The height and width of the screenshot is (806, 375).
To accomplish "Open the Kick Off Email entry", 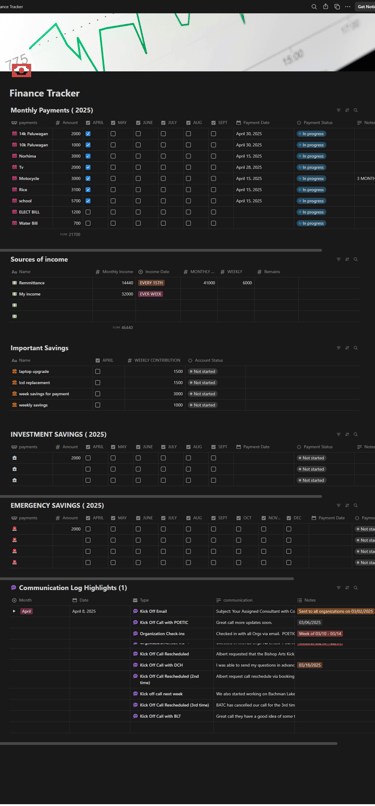I will click(153, 611).
